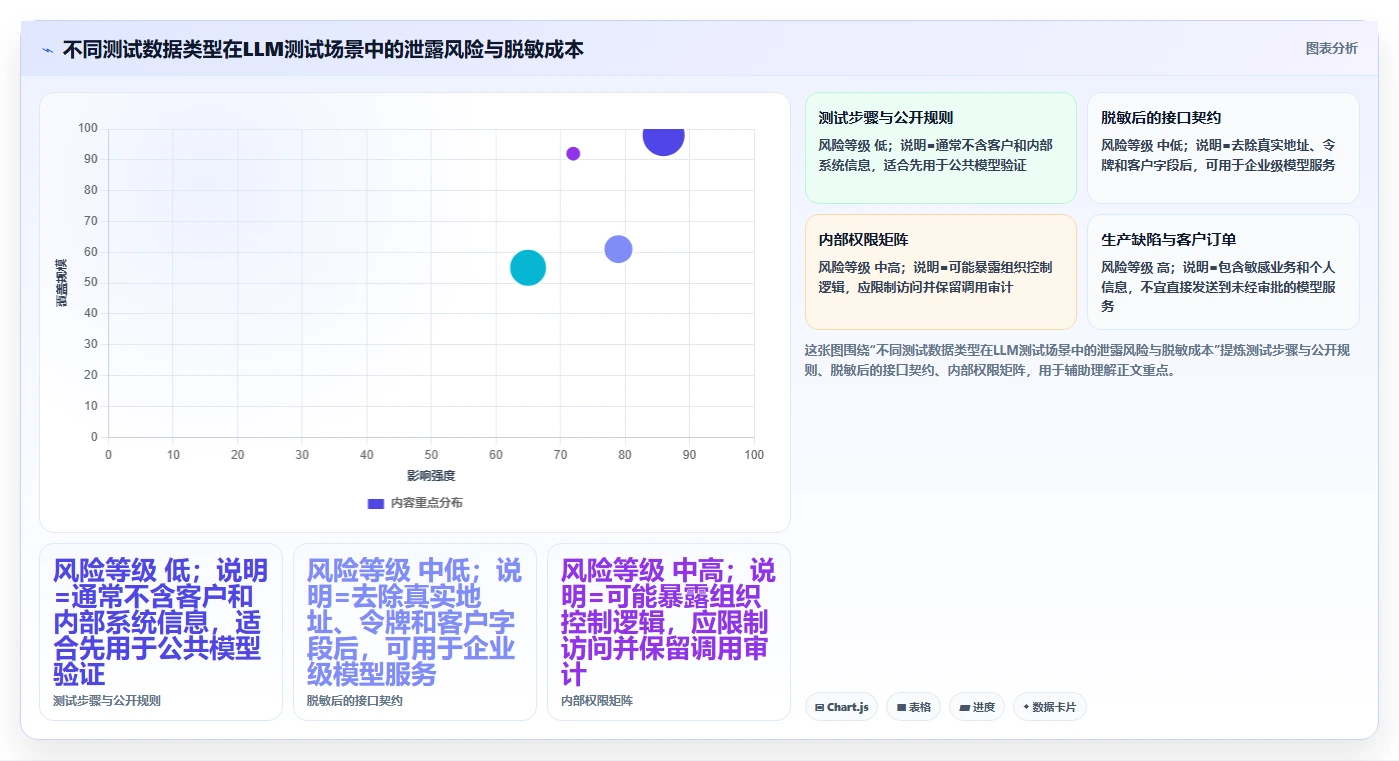
Task: Click the purple 风险等级 中高 stat text
Action: (x=668, y=621)
